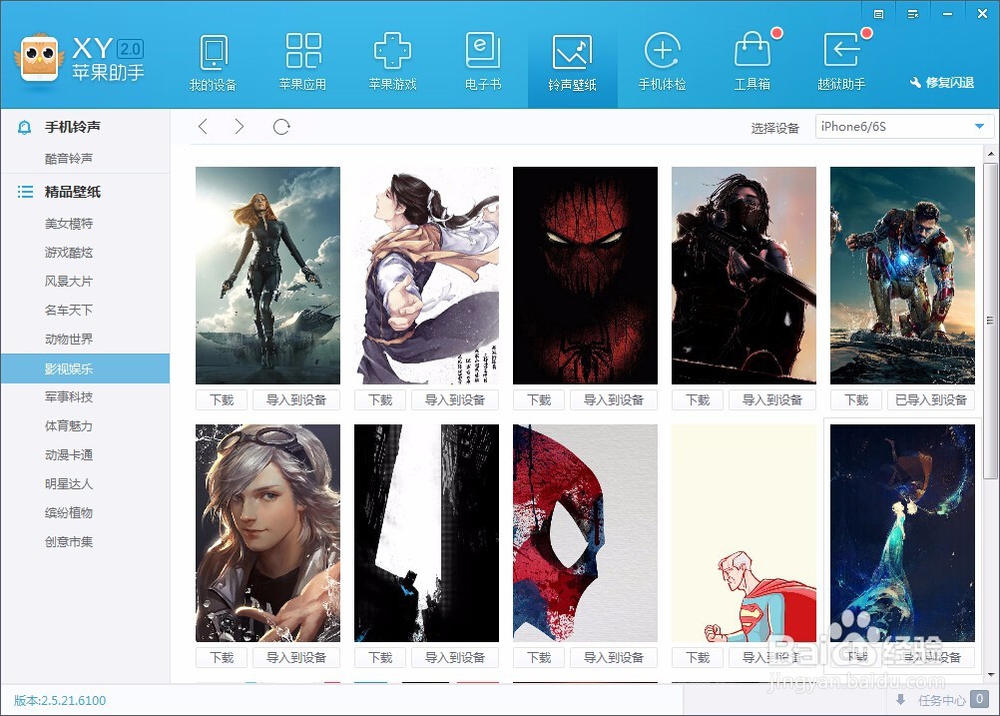Click the version text 版本:2.5.21.6100
1000x716 pixels.
pos(60,700)
